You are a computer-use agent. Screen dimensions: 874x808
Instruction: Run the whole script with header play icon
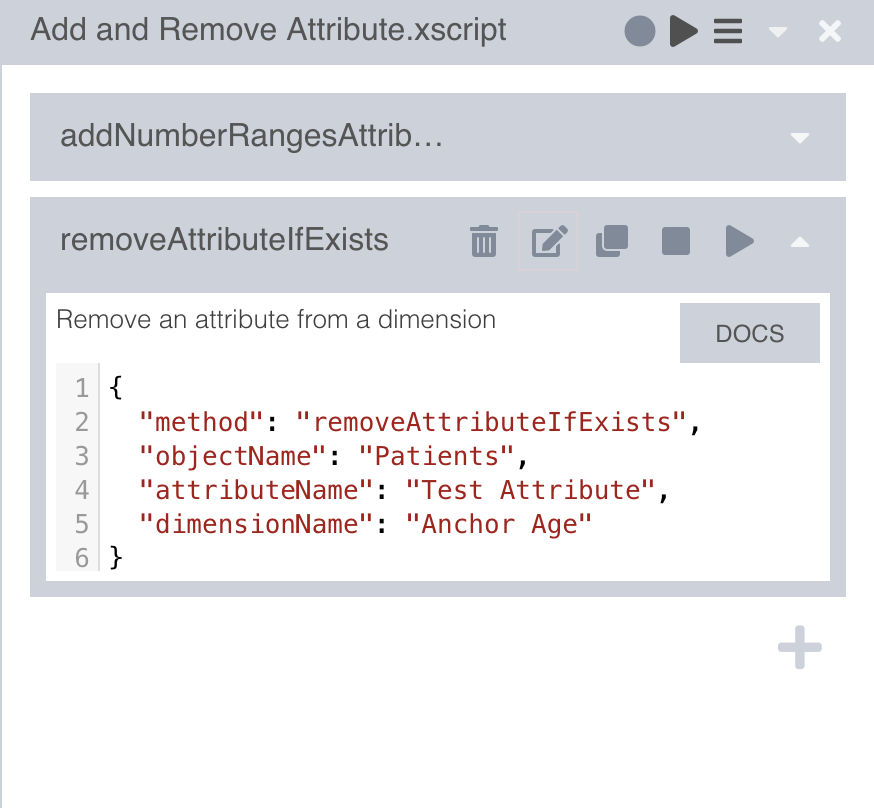coord(683,31)
